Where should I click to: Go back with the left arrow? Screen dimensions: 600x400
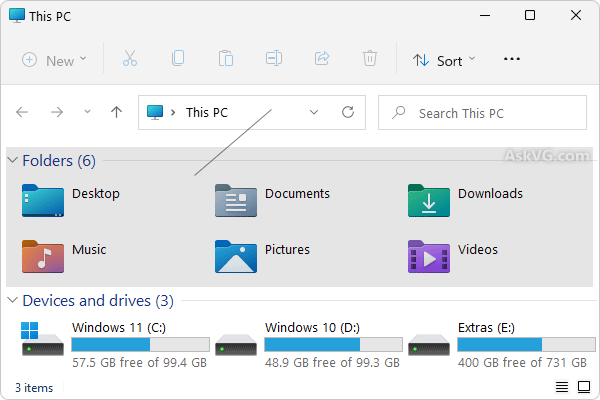coord(22,112)
